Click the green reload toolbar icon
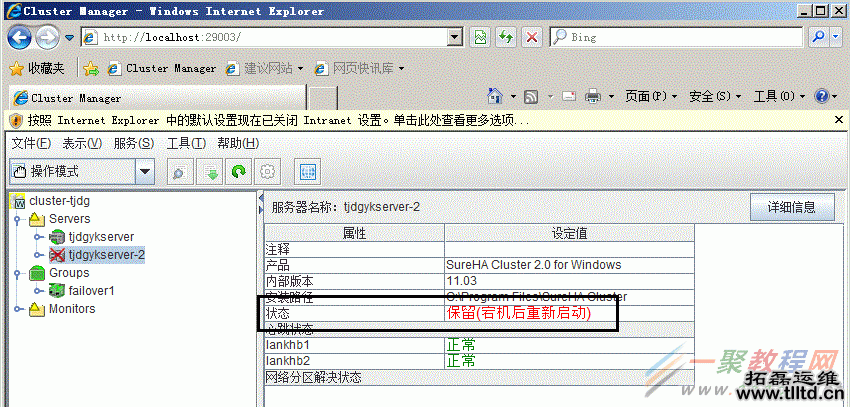The image size is (850, 407). [239, 172]
